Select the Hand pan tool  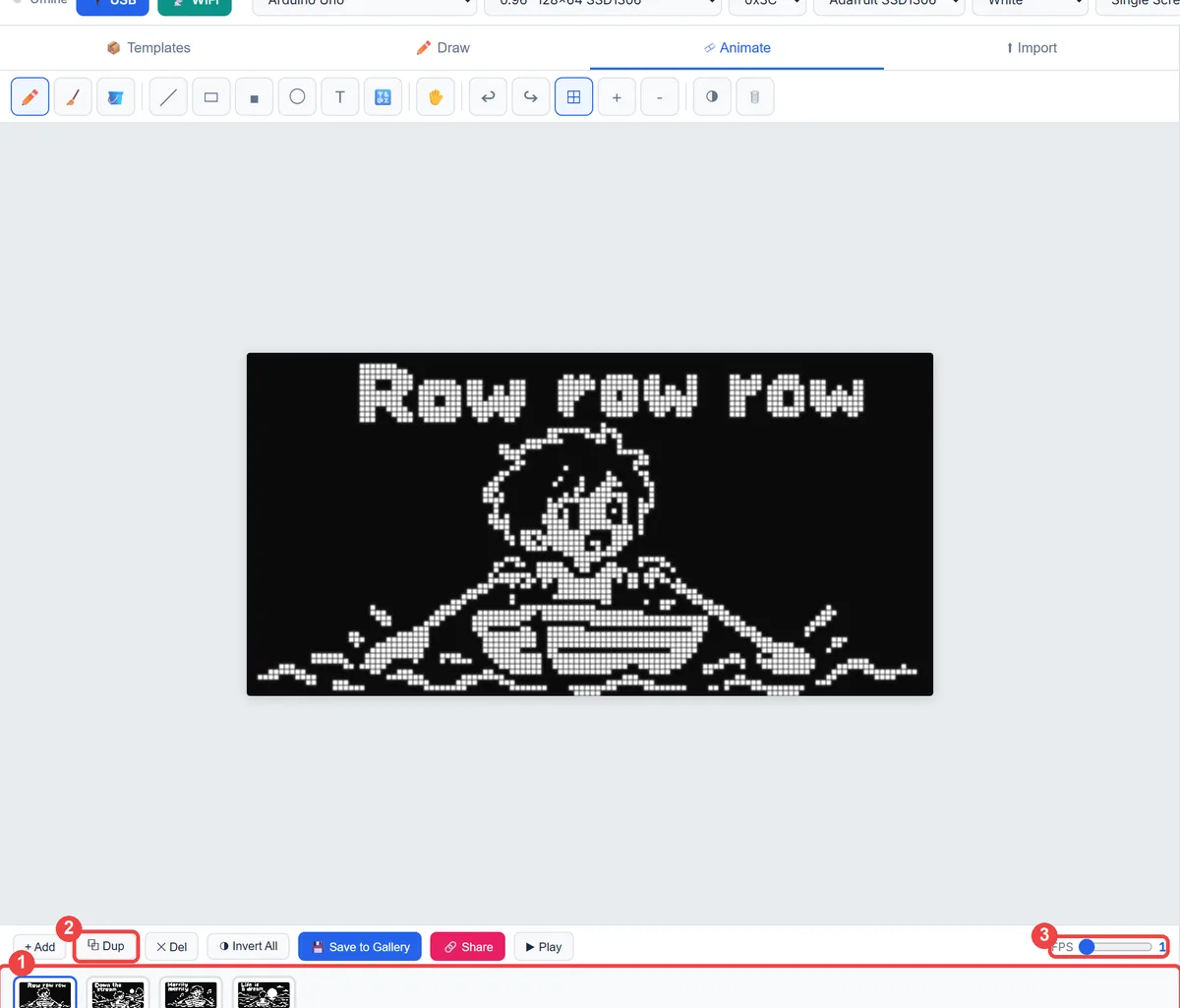click(x=436, y=97)
